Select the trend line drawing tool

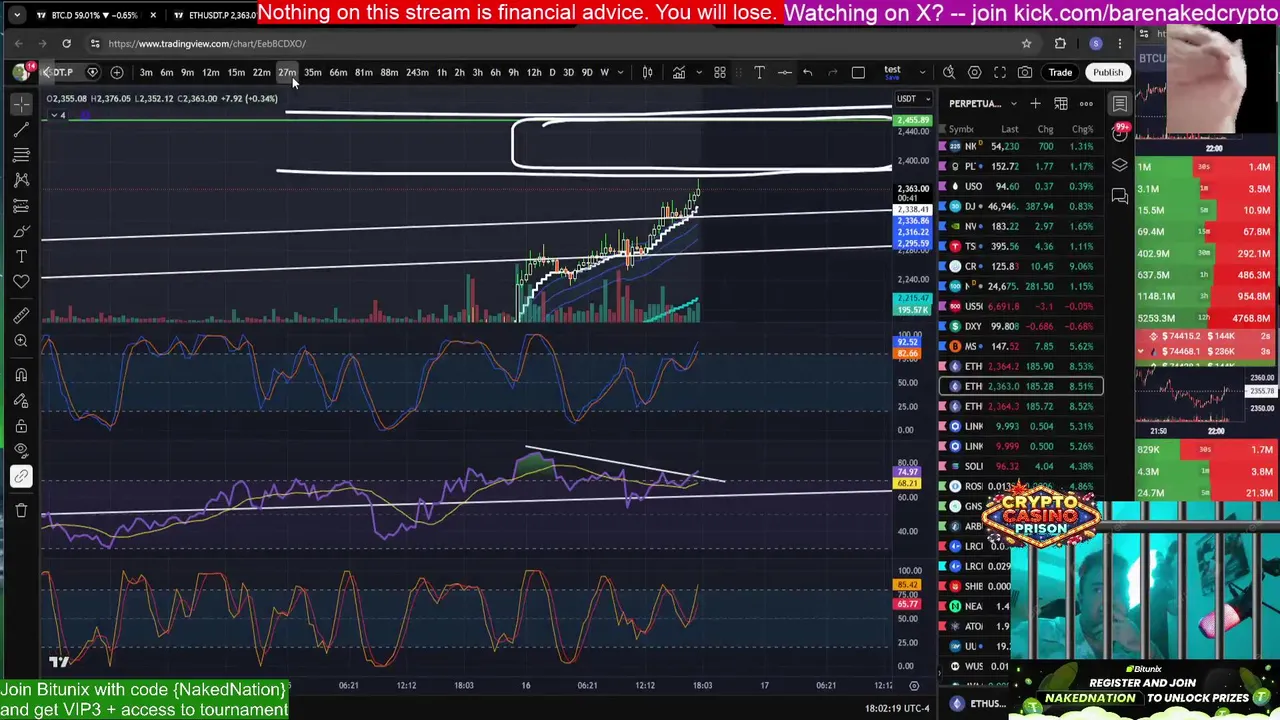(21, 130)
